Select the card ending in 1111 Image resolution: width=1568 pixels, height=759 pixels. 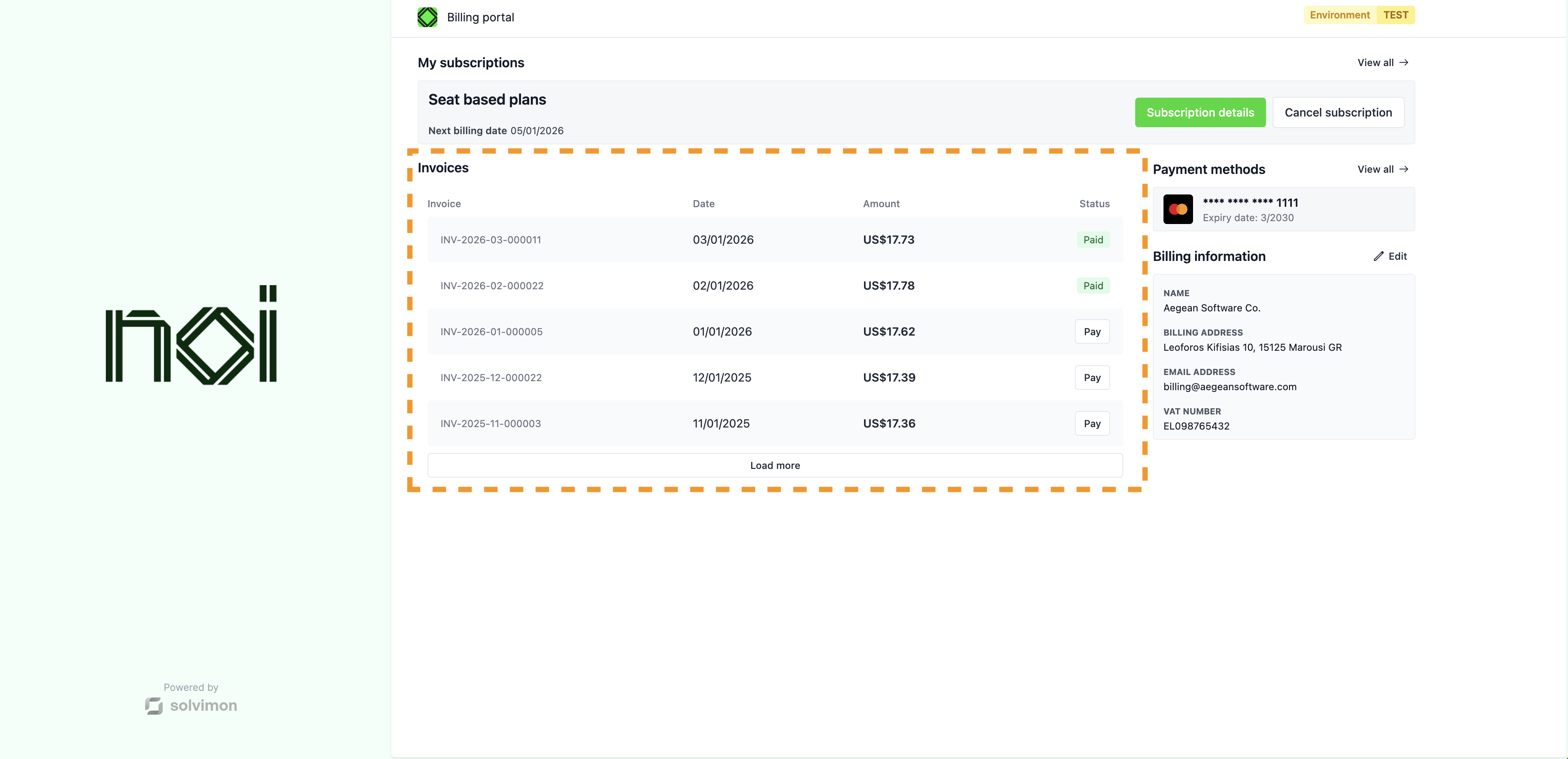click(1250, 203)
